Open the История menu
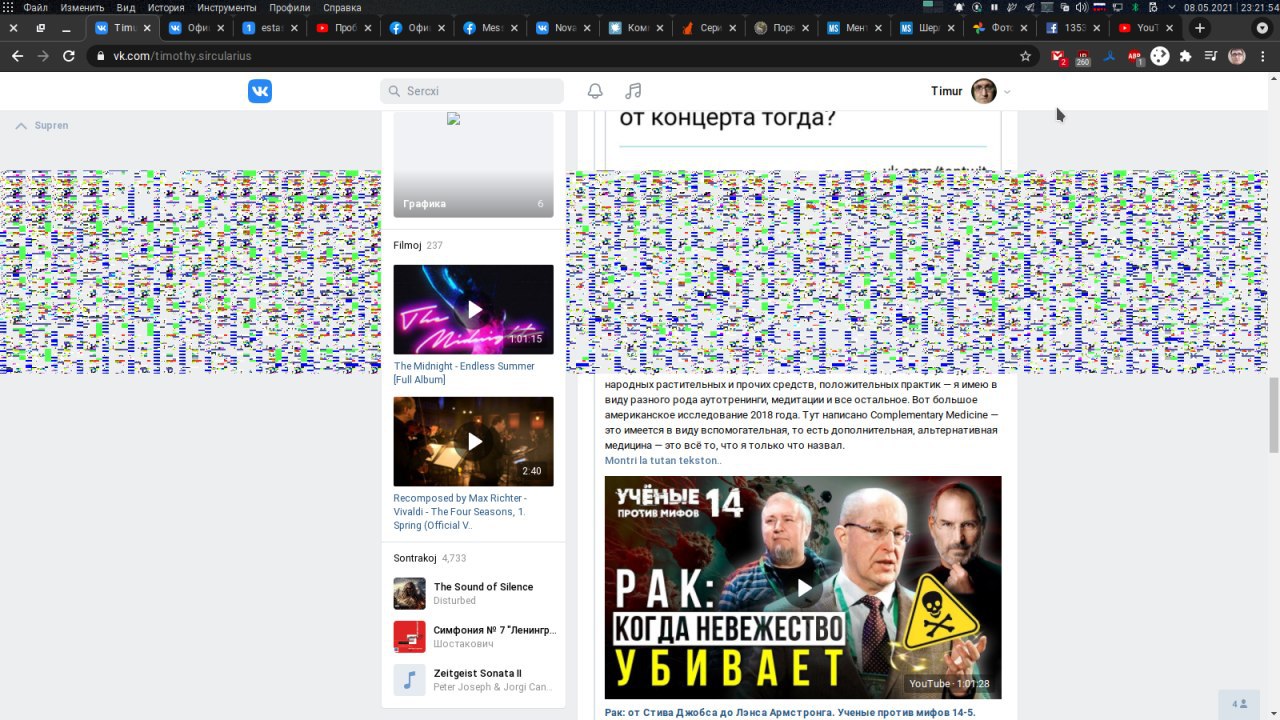Image resolution: width=1280 pixels, height=720 pixels. (x=166, y=7)
